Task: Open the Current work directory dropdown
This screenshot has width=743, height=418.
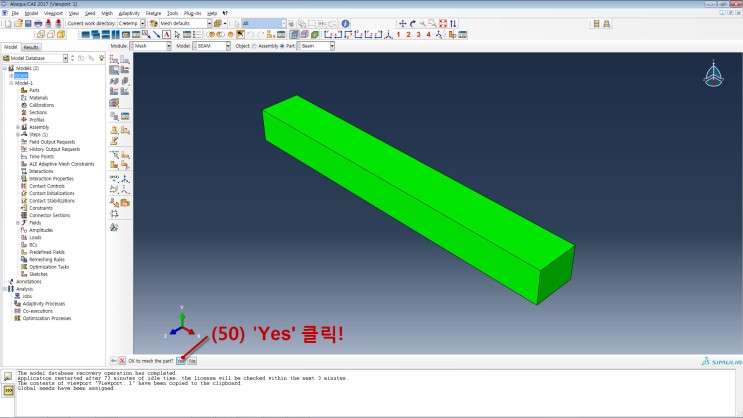Action: pos(143,23)
